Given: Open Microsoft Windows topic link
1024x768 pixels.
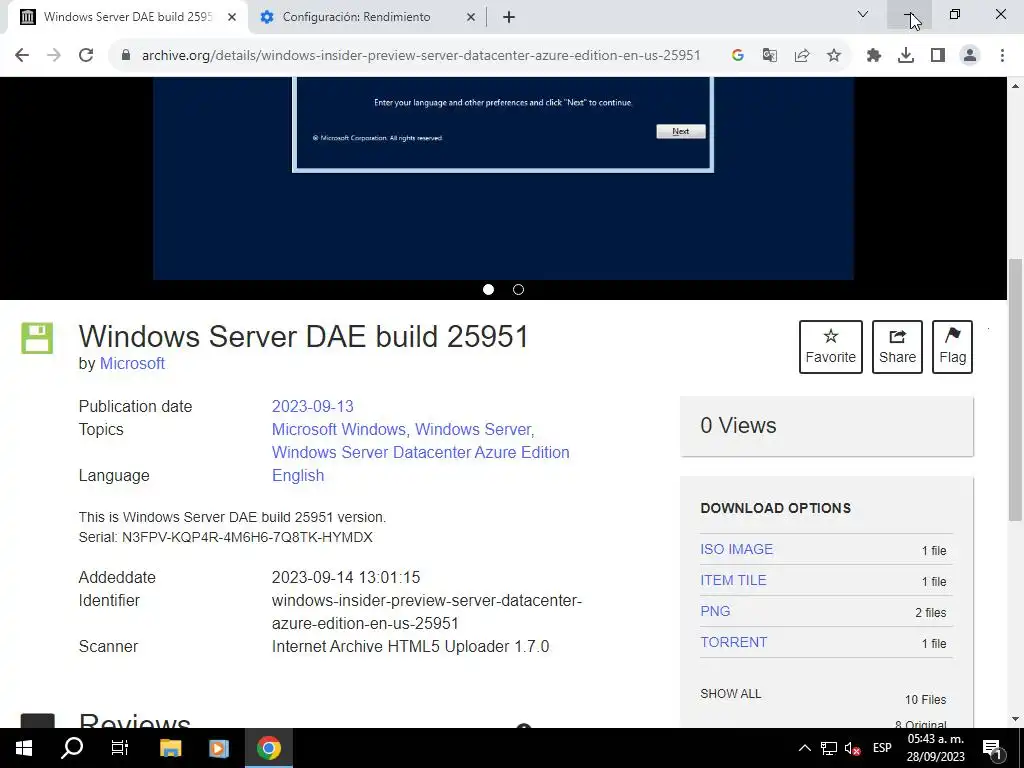Looking at the screenshot, I should 338,430.
